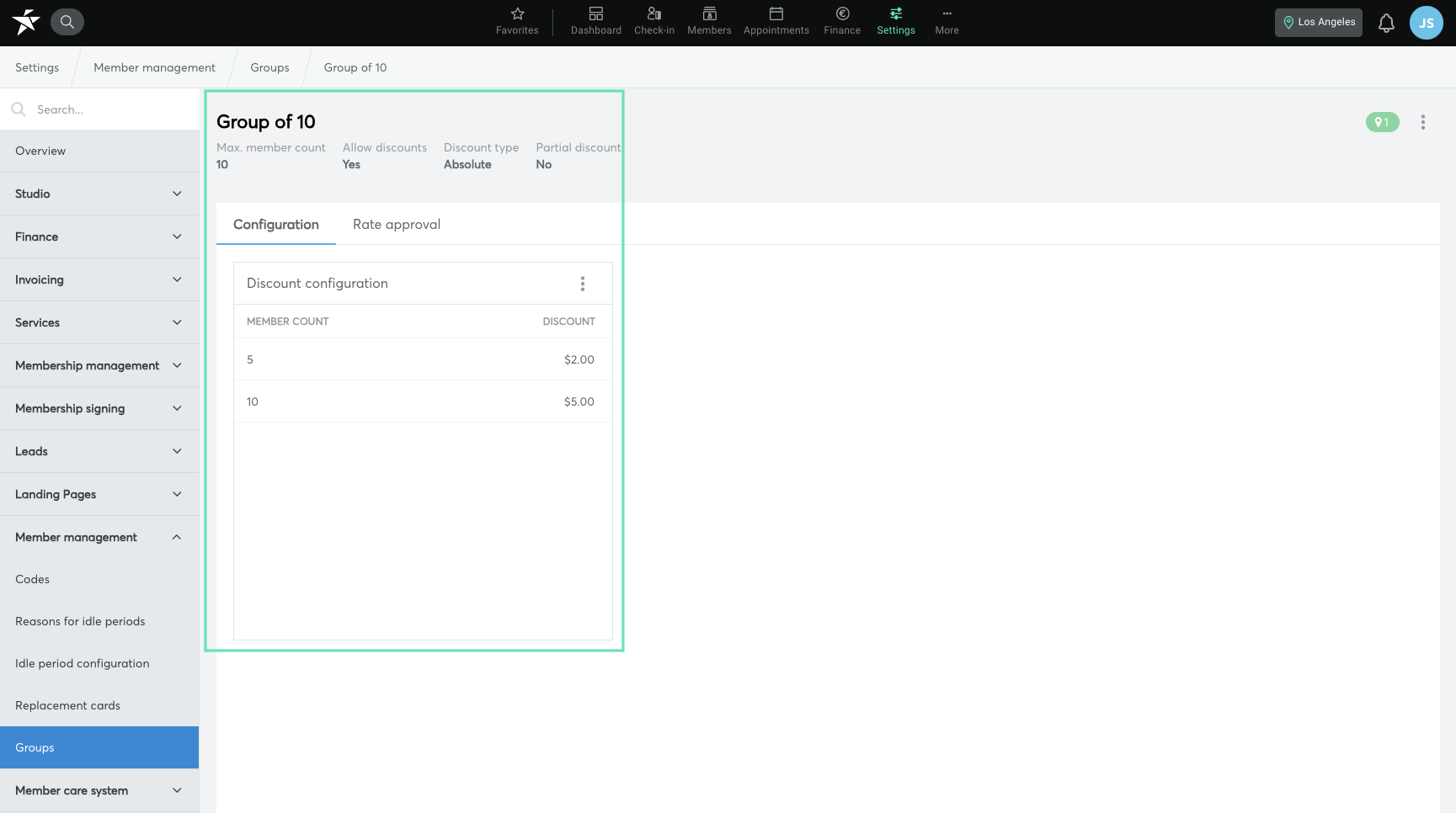Open notifications bell

tap(1386, 23)
